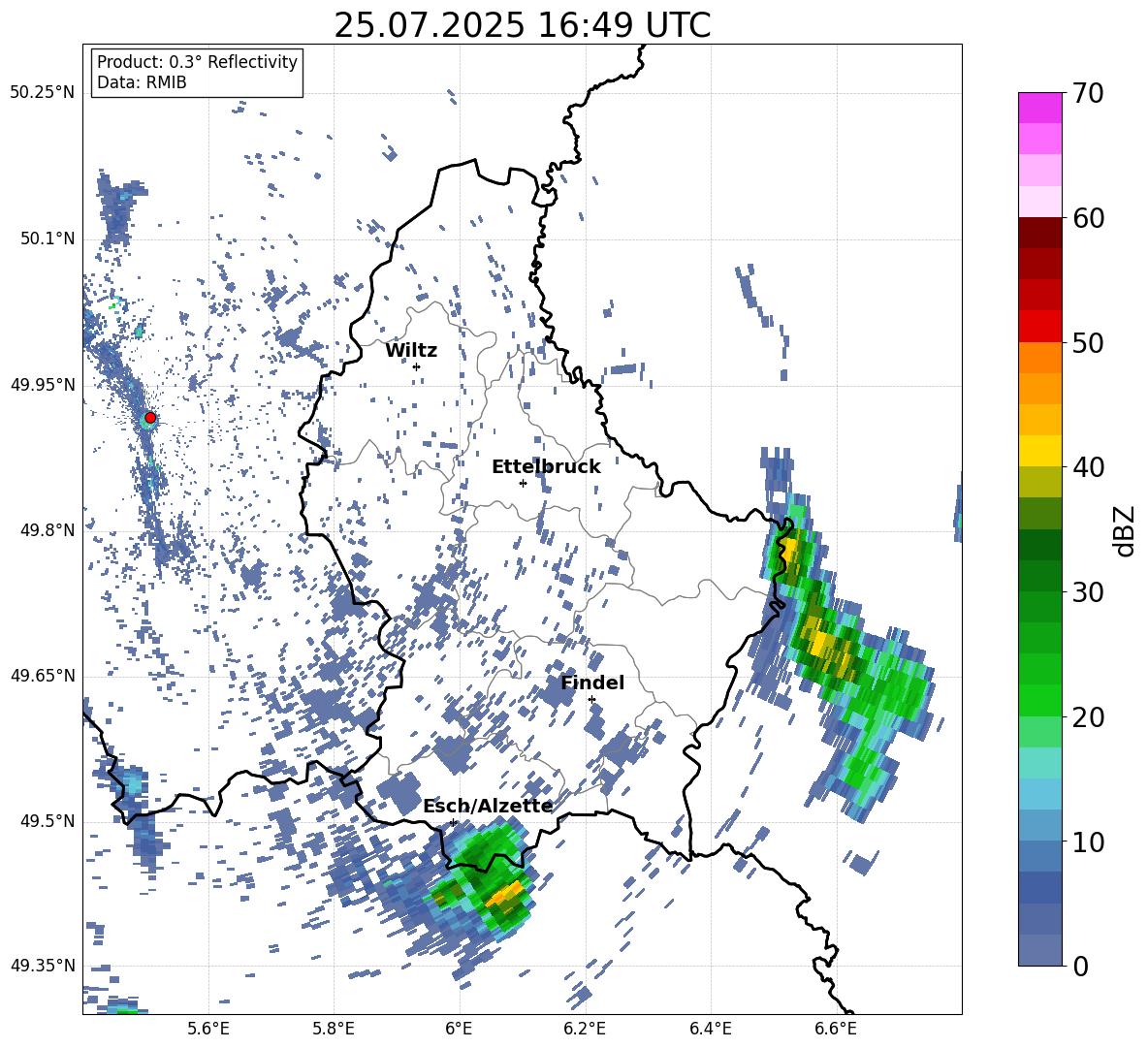1148x1048 pixels.
Task: Click the slate blue bottom colorbar segment
Action: click(1039, 950)
